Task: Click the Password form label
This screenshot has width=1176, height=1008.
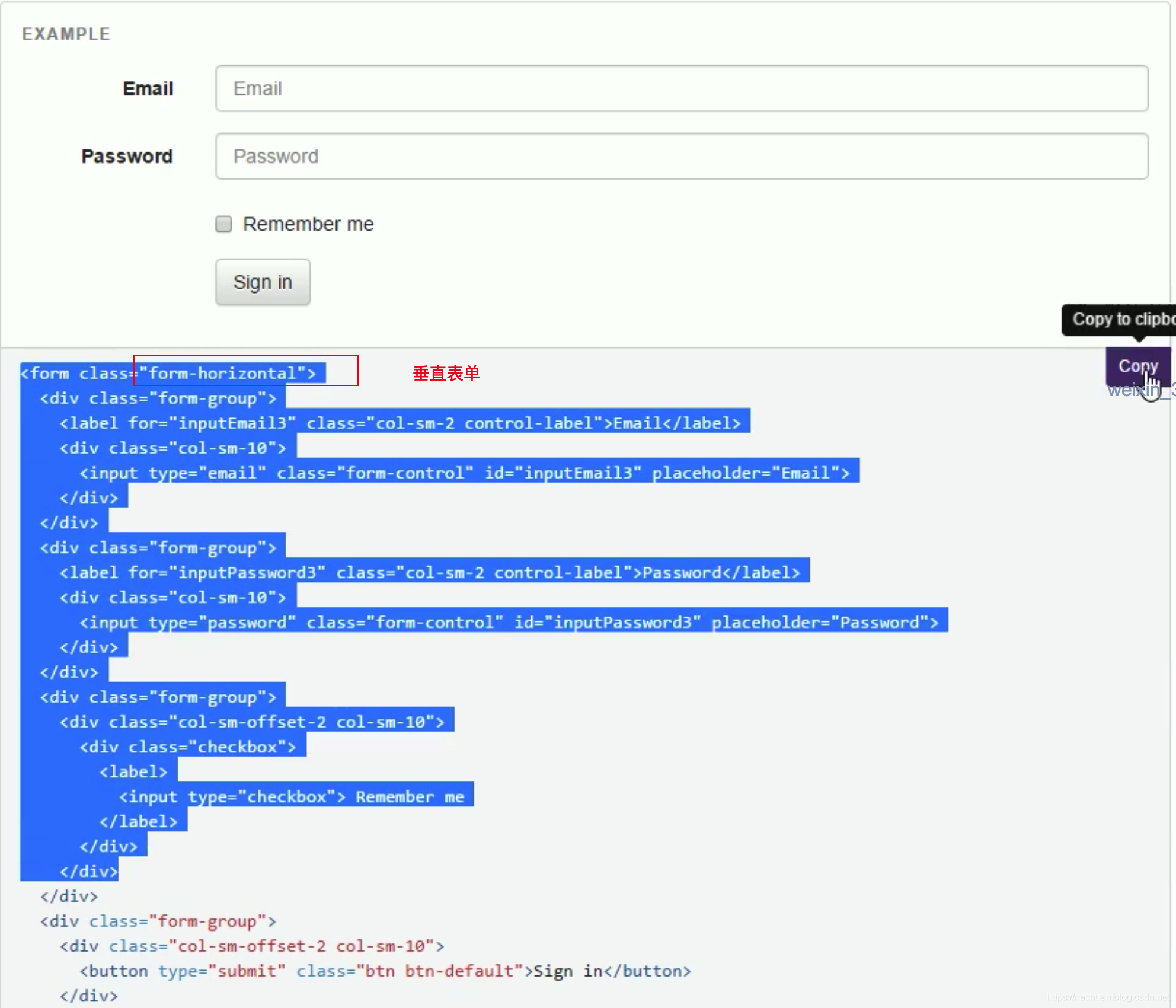Action: 127,157
